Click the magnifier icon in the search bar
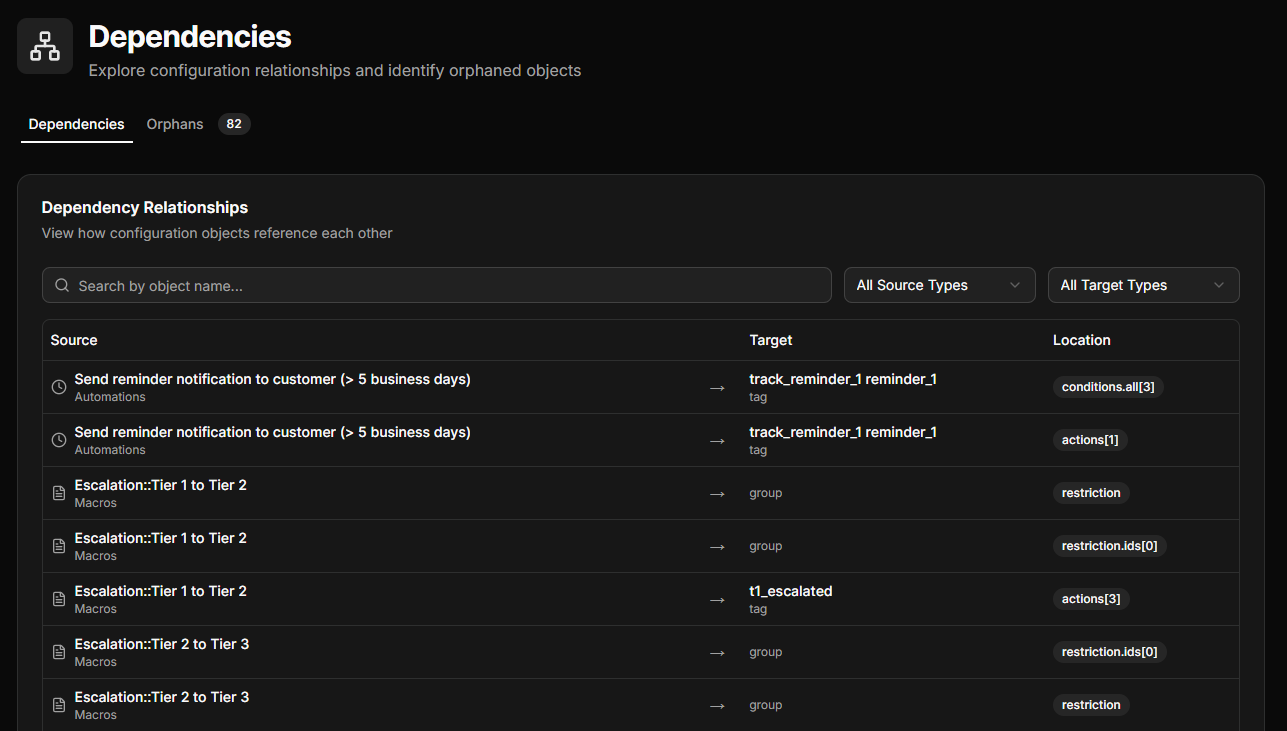This screenshot has height=731, width=1287. pyautogui.click(x=61, y=285)
